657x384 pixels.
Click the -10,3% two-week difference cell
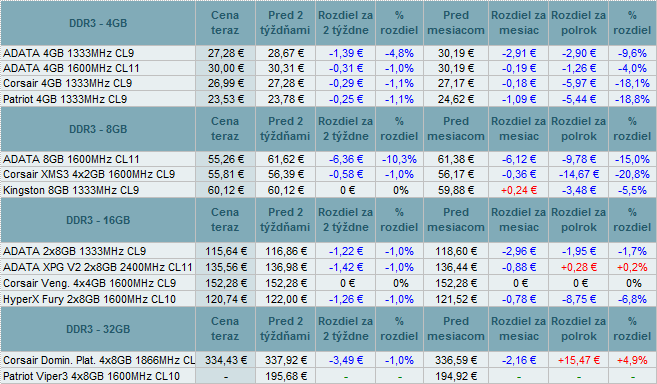tap(399, 159)
